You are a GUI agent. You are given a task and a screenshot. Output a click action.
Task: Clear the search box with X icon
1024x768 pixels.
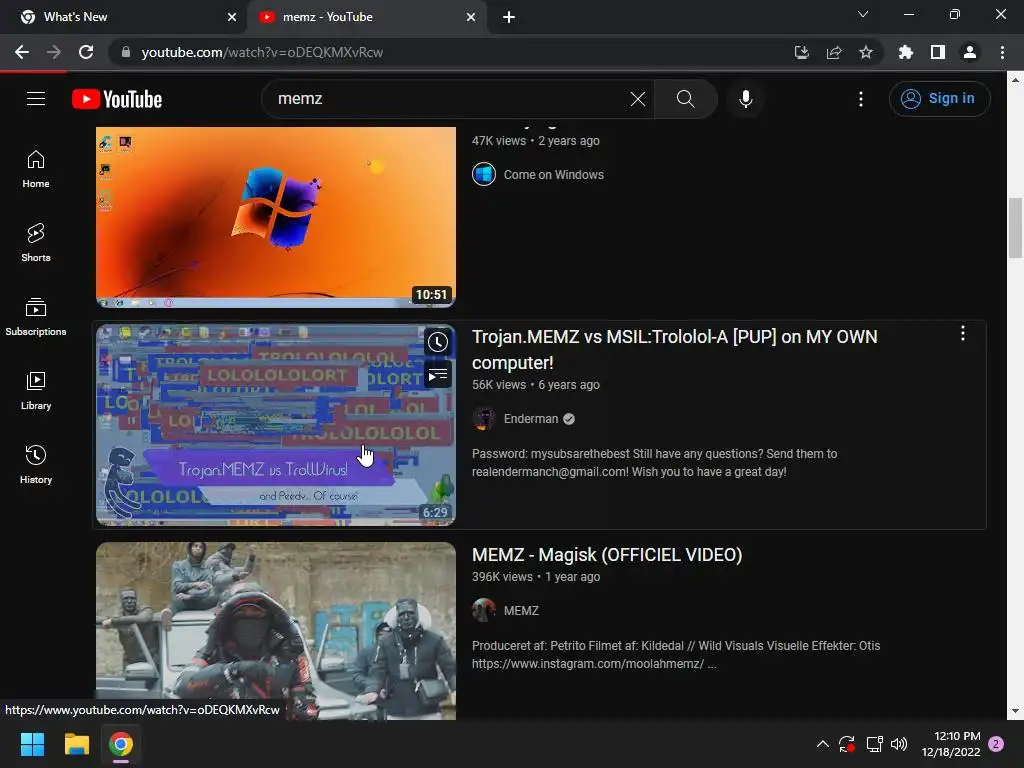tap(637, 99)
